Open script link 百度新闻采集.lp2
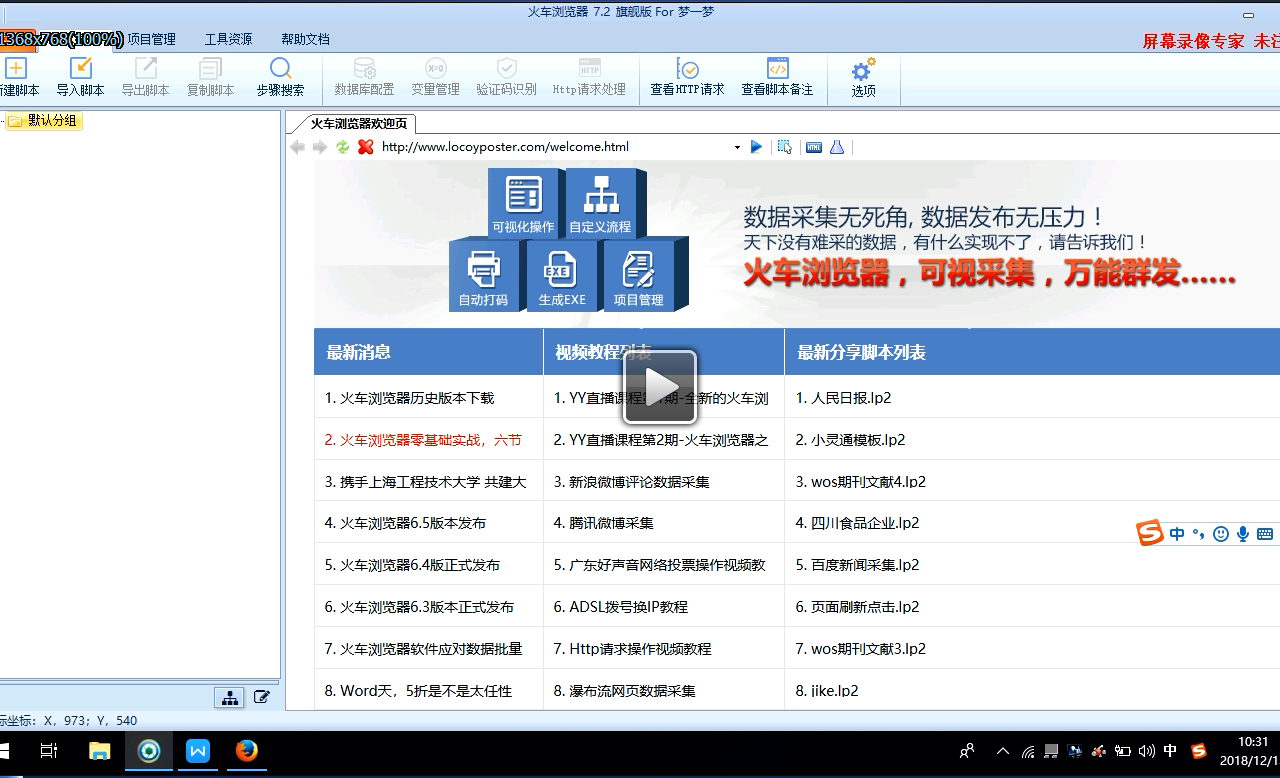1280x778 pixels. click(865, 565)
